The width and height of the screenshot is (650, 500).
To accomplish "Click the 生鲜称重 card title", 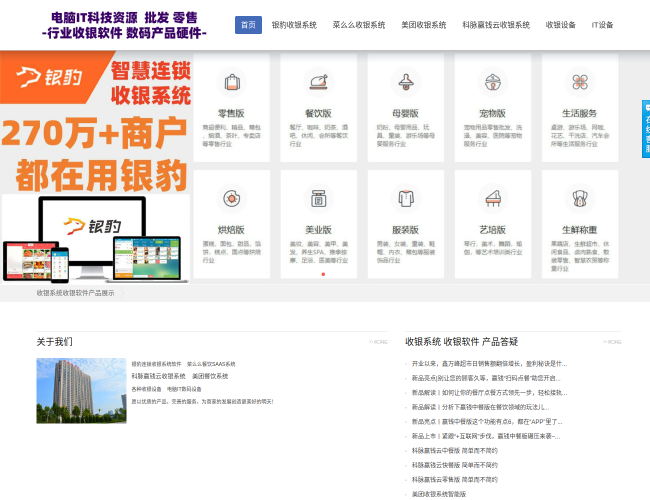I will click(580, 230).
